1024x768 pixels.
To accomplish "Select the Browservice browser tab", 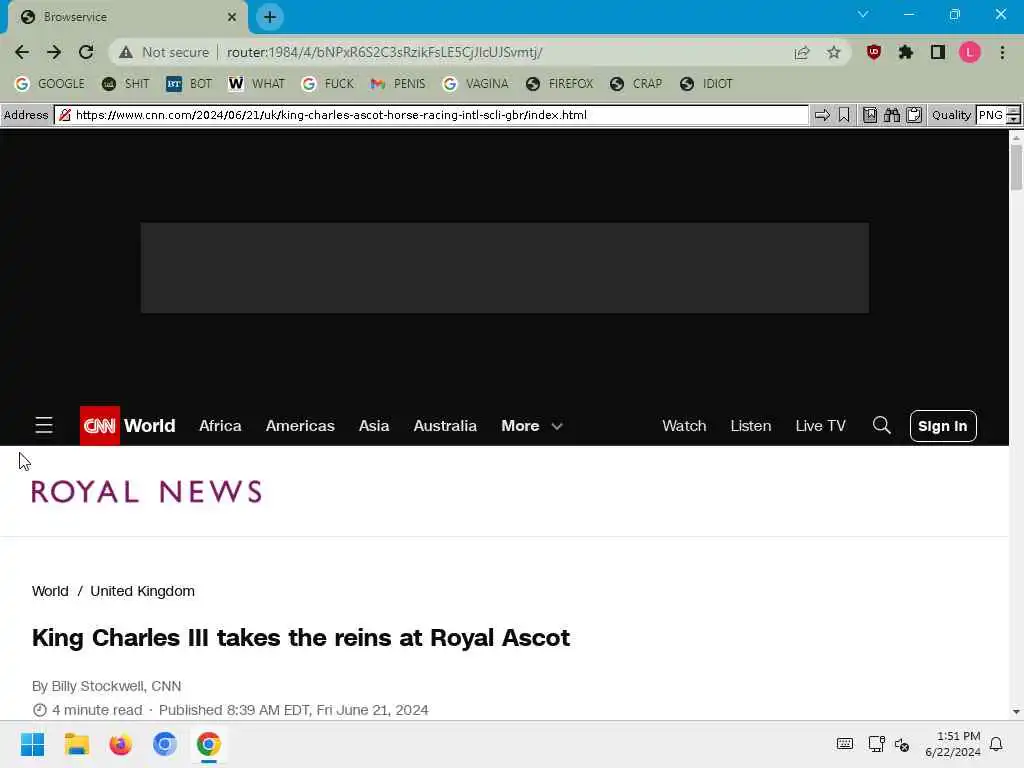I will coord(127,17).
